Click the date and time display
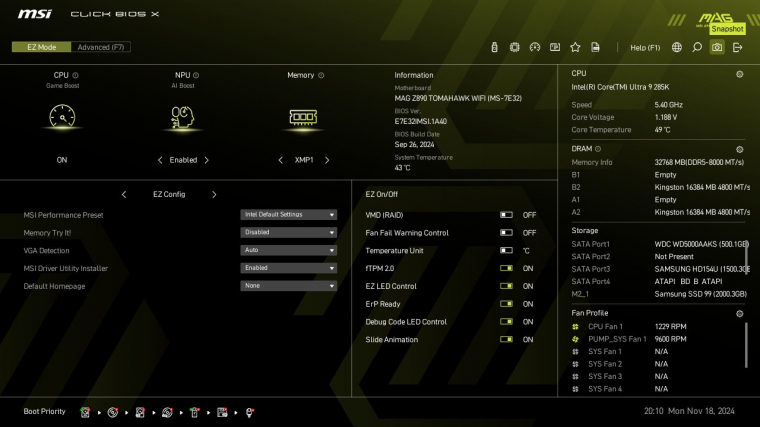Viewport: 760px width, 427px height. pyautogui.click(x=689, y=411)
